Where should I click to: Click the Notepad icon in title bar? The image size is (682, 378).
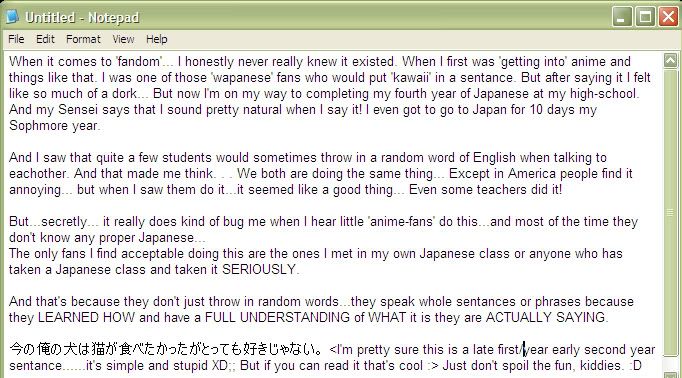coord(13,17)
